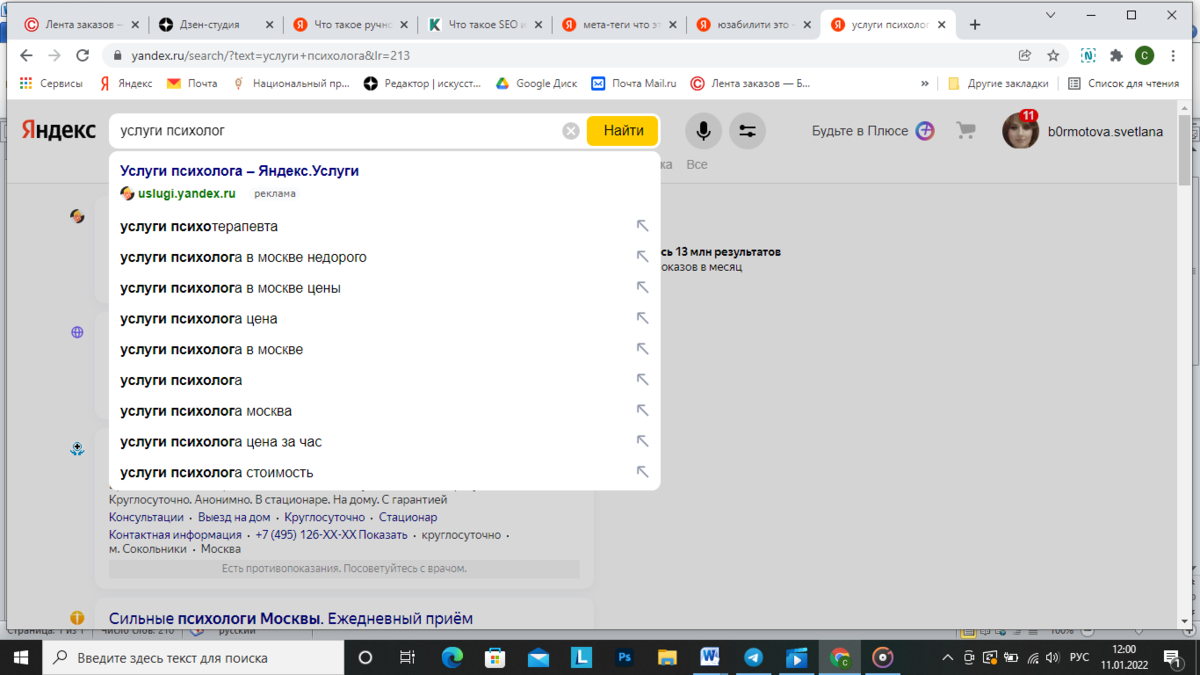Viewport: 1200px width, 675px height.
Task: Open Microsoft Word from the taskbar
Action: (710, 657)
